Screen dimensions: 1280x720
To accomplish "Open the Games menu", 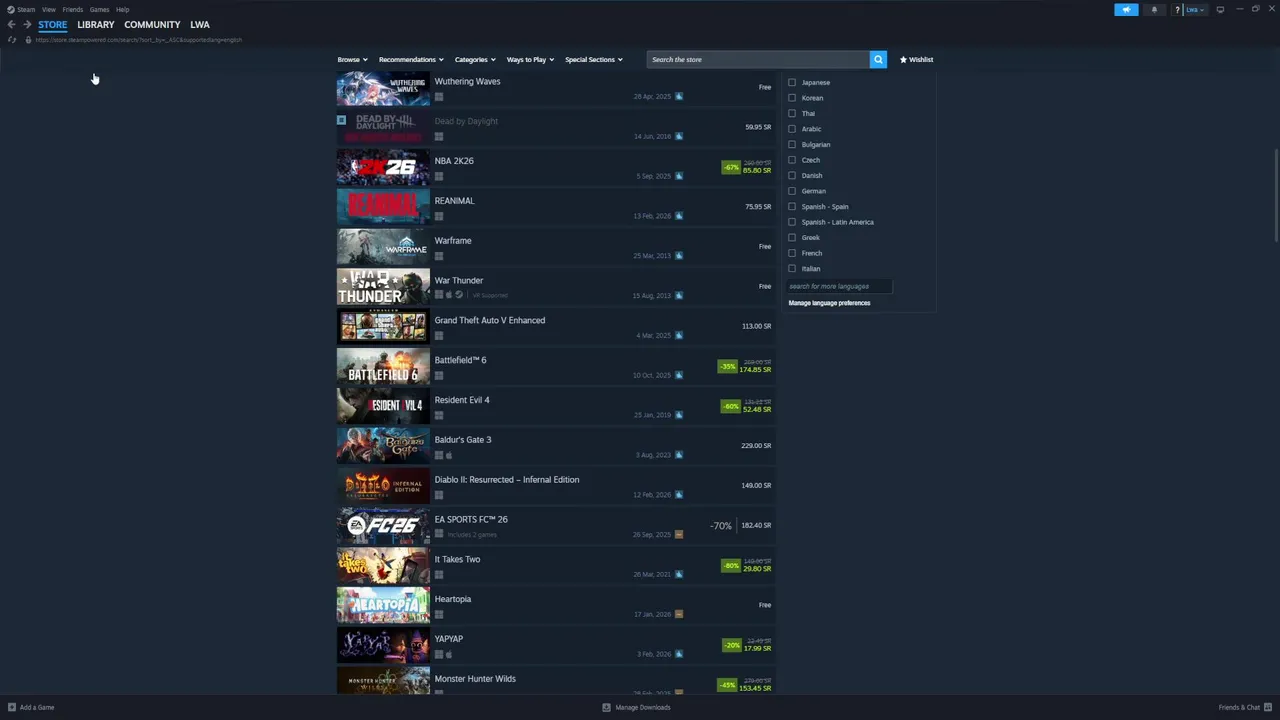I will pyautogui.click(x=99, y=9).
